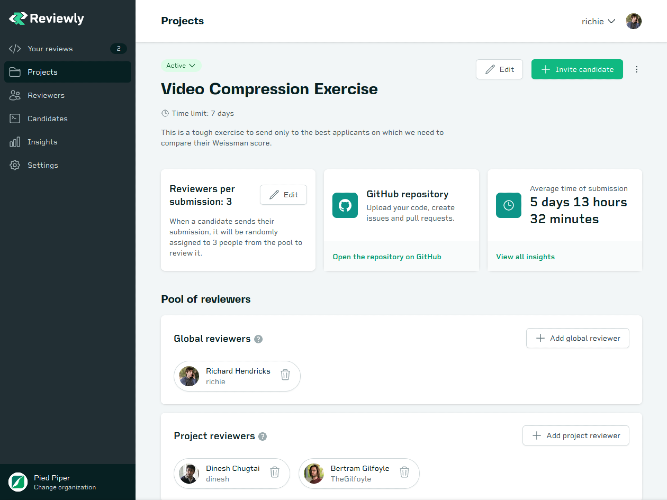Click View all insights link
Image resolution: width=667 pixels, height=500 pixels.
[x=525, y=257]
